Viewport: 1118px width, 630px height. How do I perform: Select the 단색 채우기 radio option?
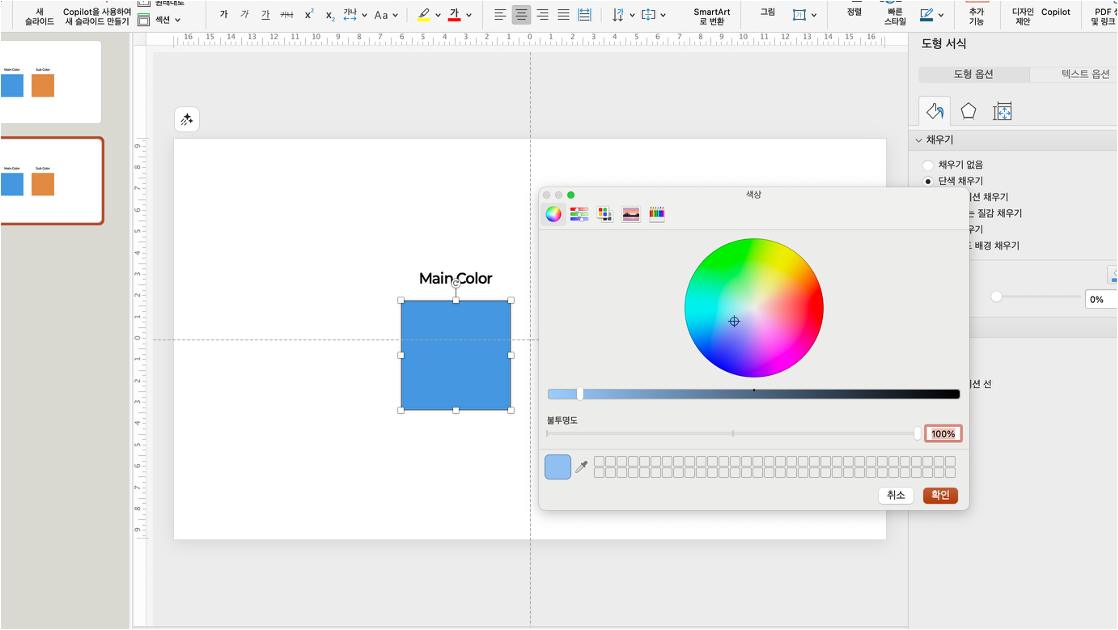[928, 181]
